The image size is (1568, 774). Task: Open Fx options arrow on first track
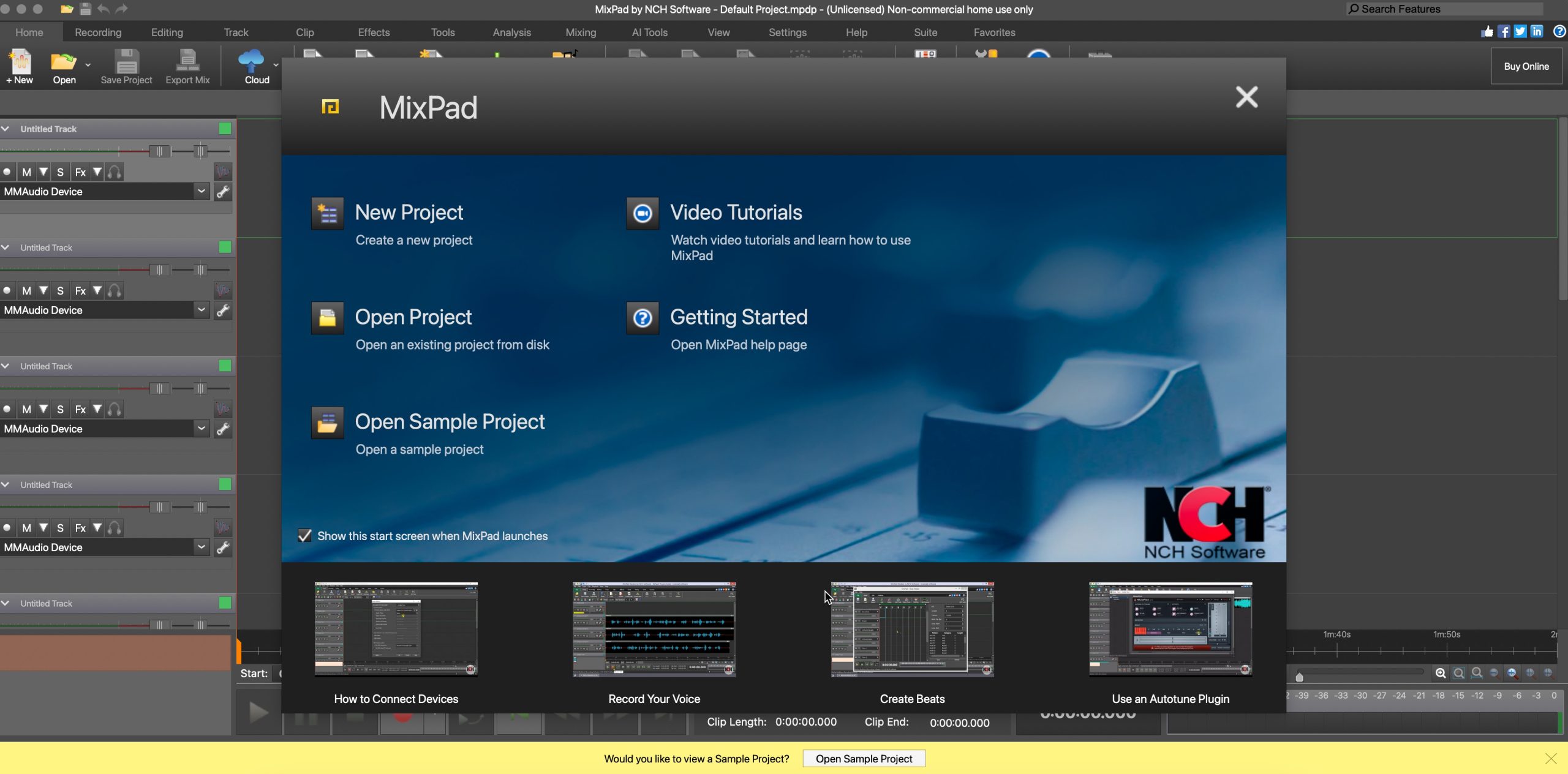click(97, 172)
